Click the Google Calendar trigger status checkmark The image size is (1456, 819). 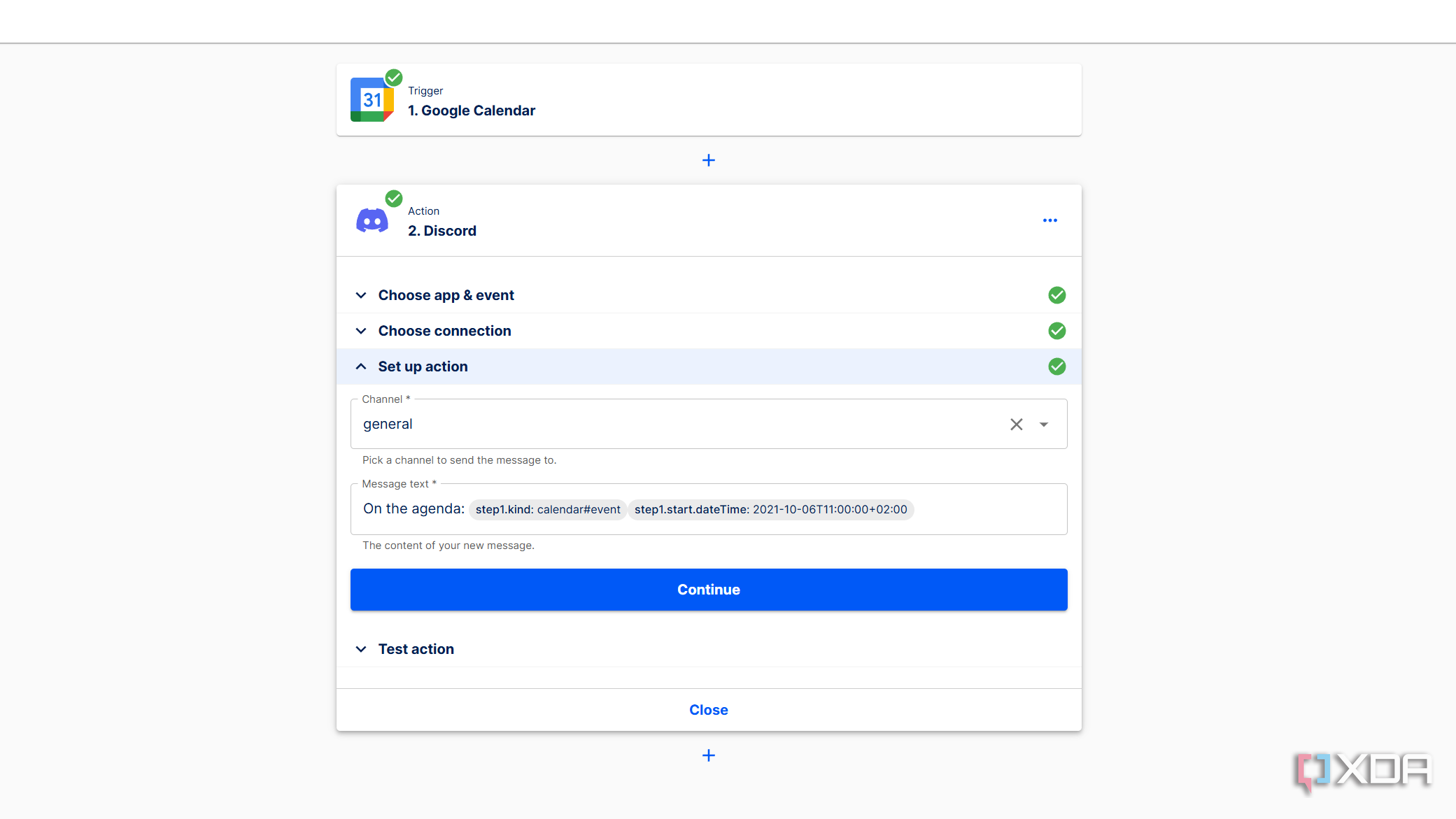(394, 78)
